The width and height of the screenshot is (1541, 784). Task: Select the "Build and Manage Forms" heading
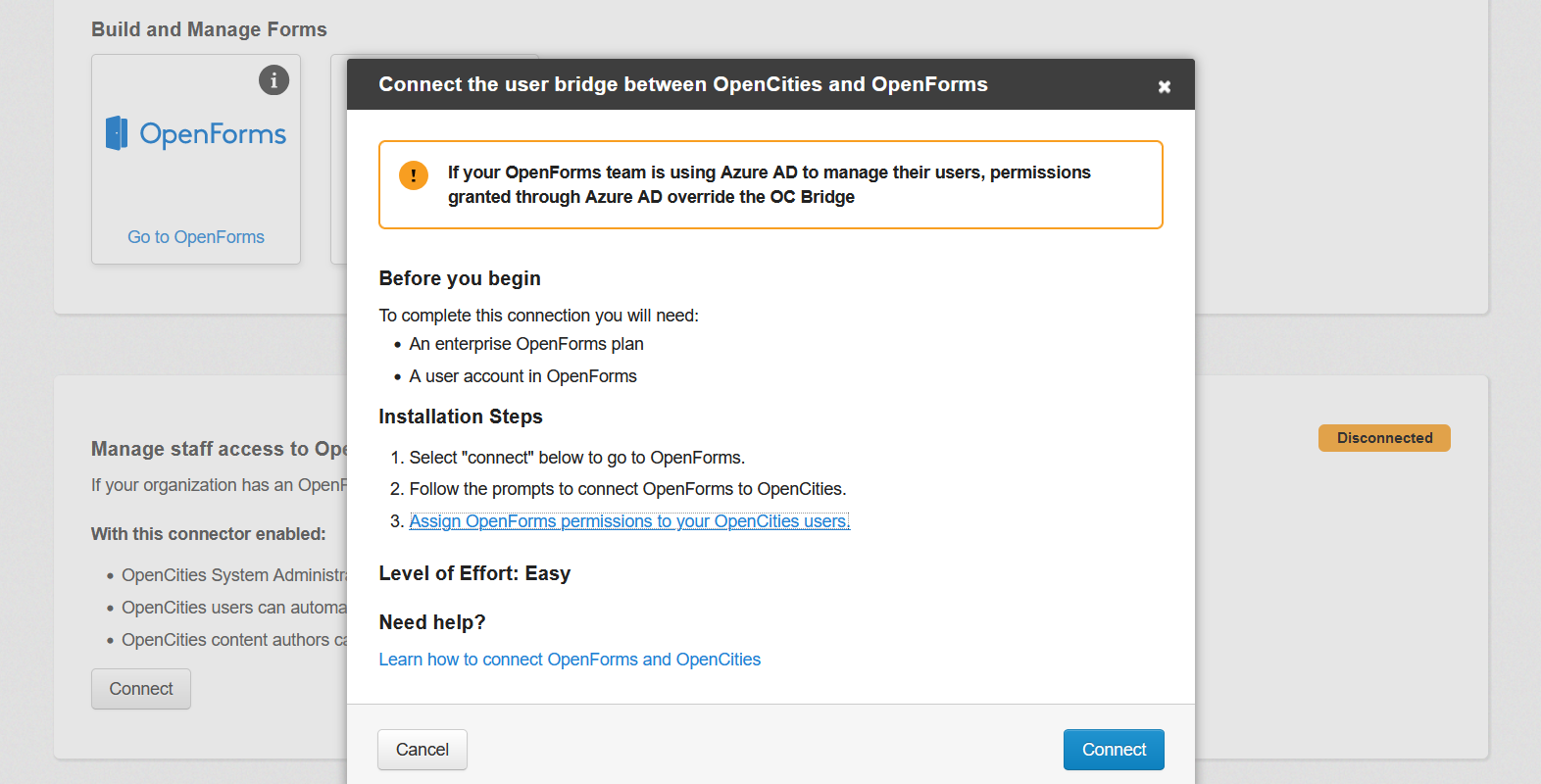point(208,29)
